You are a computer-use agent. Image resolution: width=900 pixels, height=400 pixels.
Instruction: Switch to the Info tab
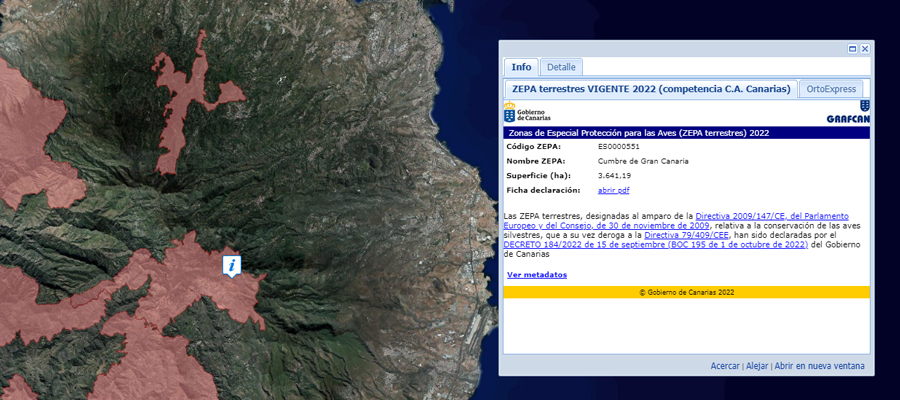521,67
